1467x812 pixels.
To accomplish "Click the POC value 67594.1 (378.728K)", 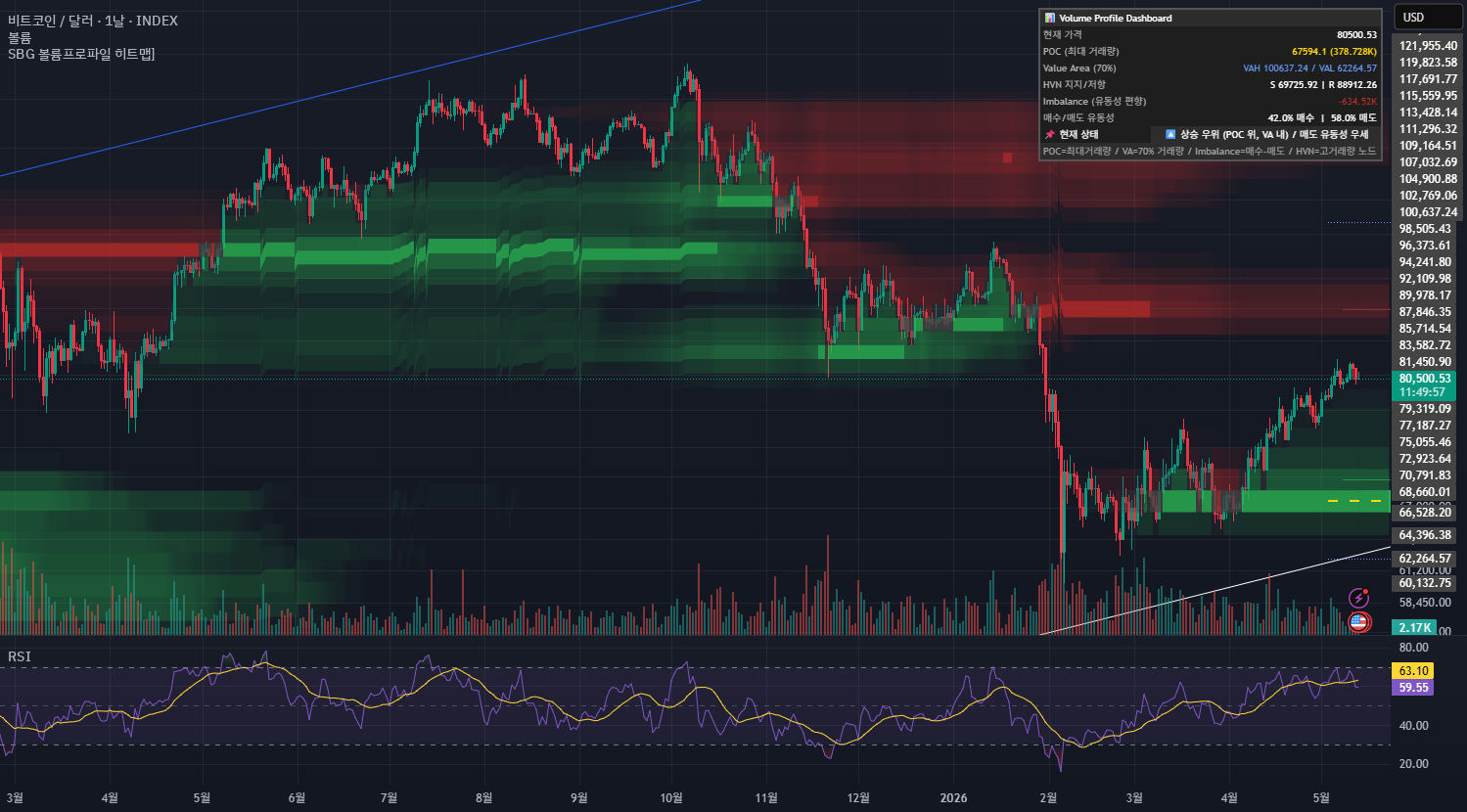I will (x=1334, y=51).
